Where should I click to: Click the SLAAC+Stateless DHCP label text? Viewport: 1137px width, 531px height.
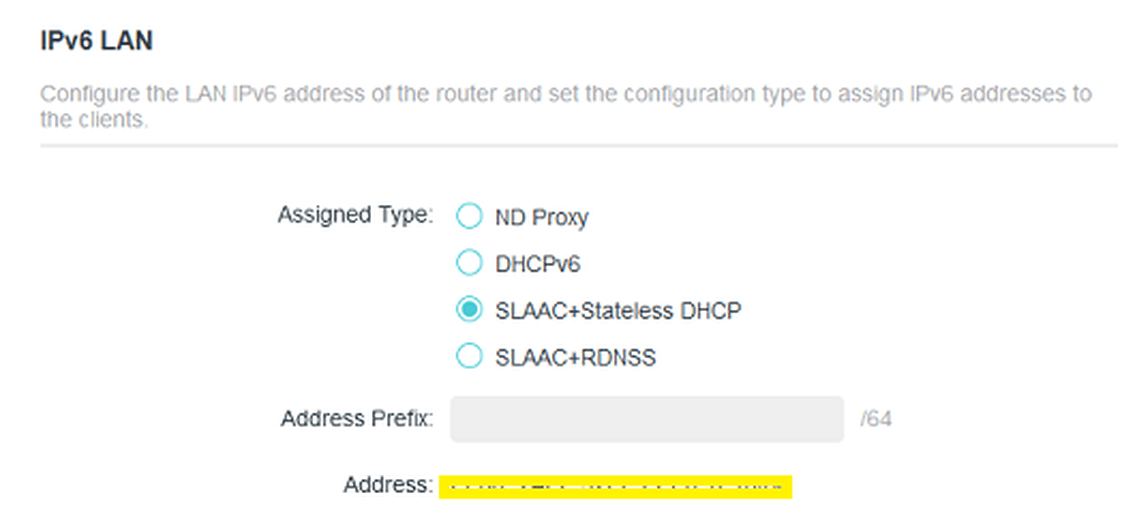click(619, 310)
